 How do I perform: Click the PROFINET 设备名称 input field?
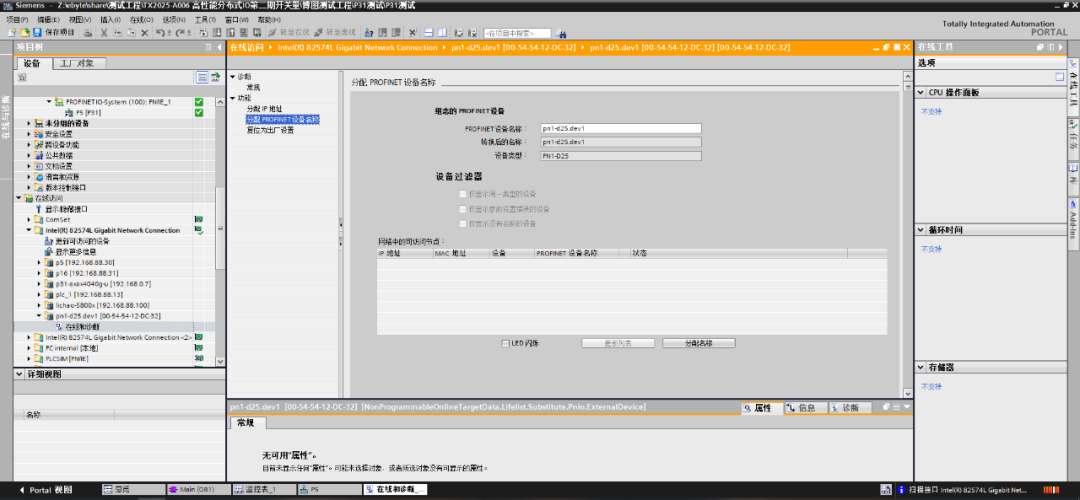[621, 128]
